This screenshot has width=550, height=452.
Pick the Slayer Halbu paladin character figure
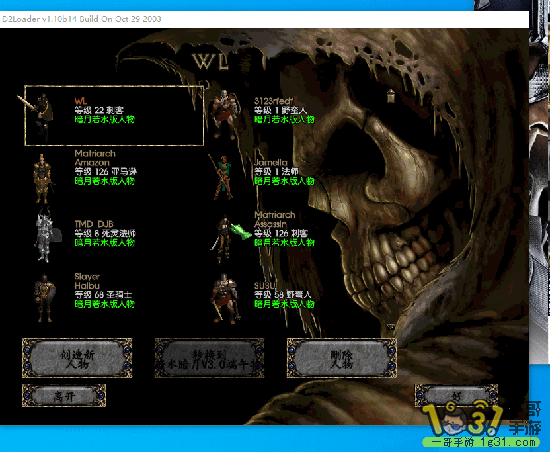coord(44,298)
